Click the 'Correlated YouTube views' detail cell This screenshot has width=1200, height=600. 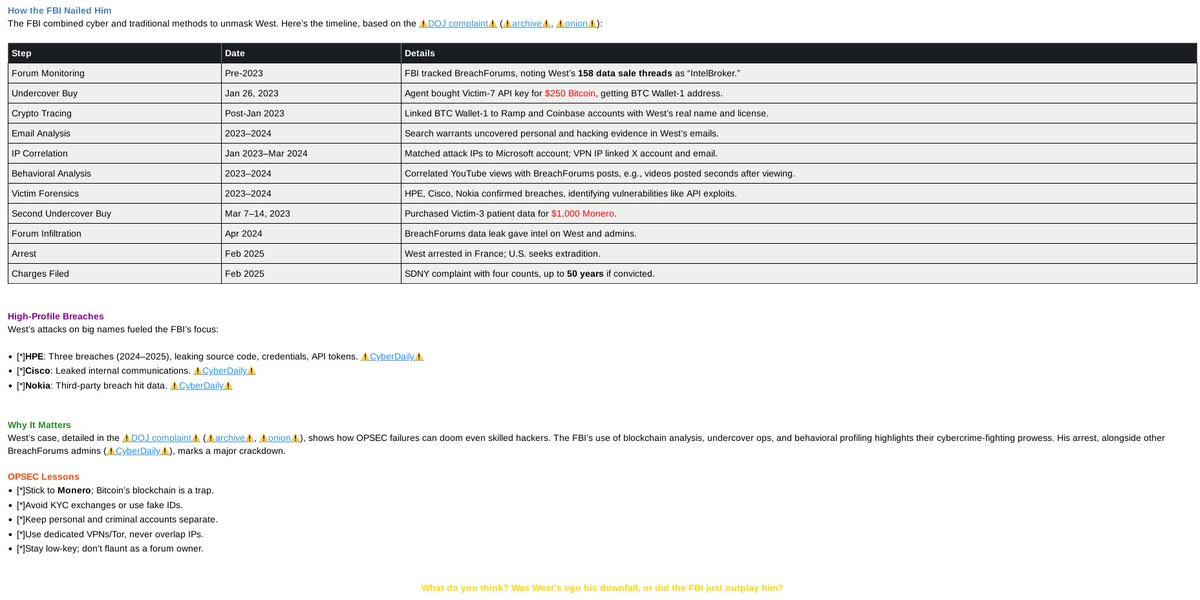tap(798, 173)
